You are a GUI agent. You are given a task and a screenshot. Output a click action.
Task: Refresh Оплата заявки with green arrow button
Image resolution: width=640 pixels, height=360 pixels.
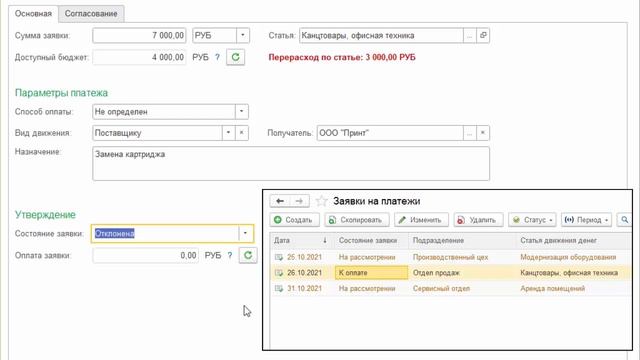click(248, 256)
